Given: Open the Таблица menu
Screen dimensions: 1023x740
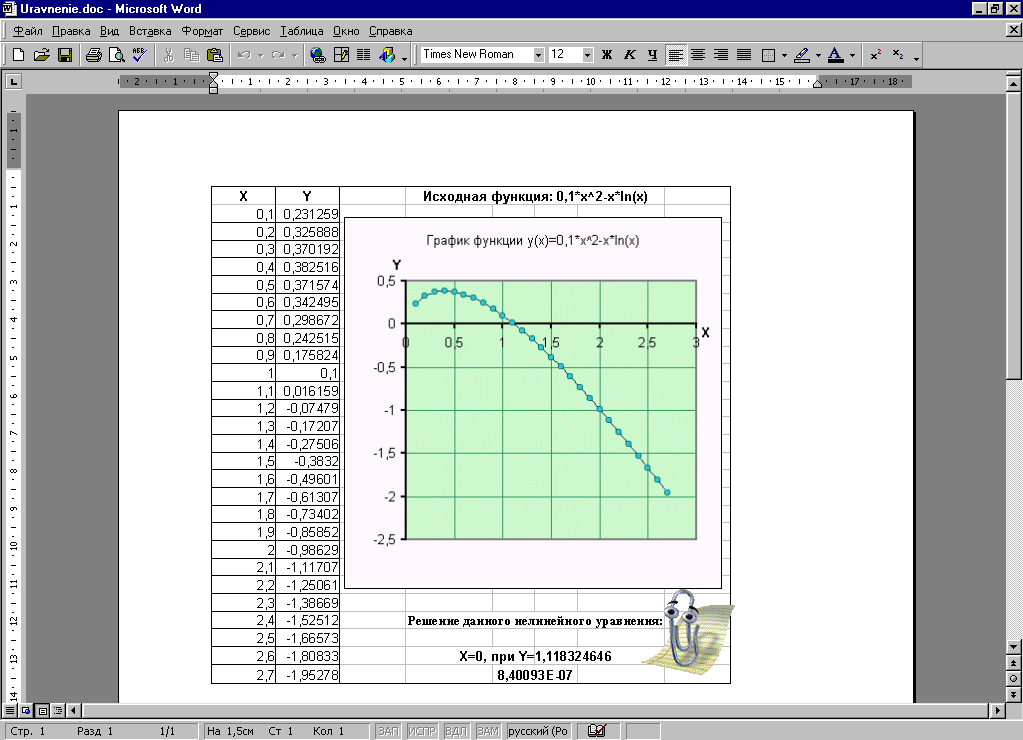Looking at the screenshot, I should tap(301, 31).
